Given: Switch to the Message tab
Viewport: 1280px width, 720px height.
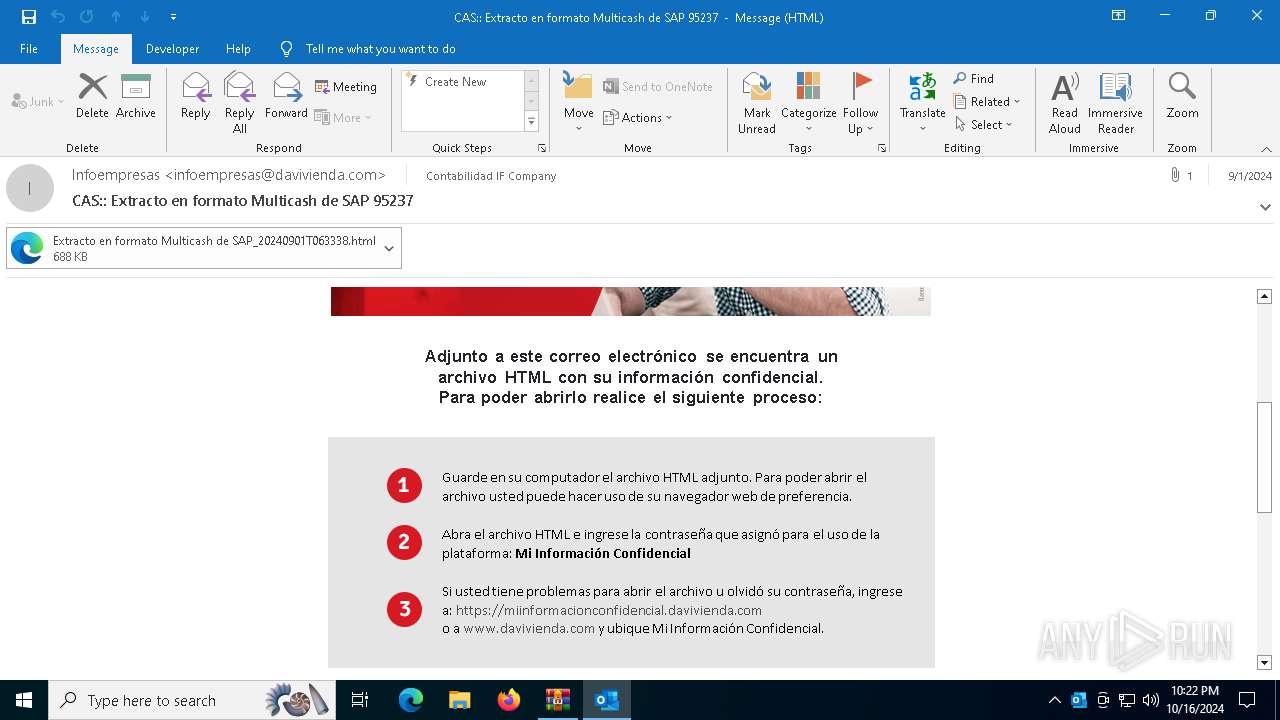Looking at the screenshot, I should click(x=96, y=49).
